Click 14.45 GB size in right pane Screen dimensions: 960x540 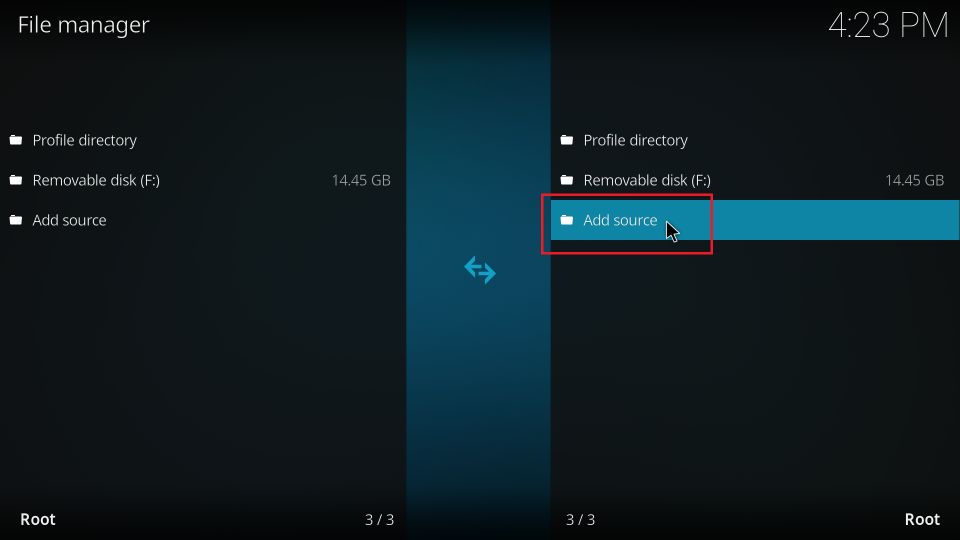coord(915,180)
